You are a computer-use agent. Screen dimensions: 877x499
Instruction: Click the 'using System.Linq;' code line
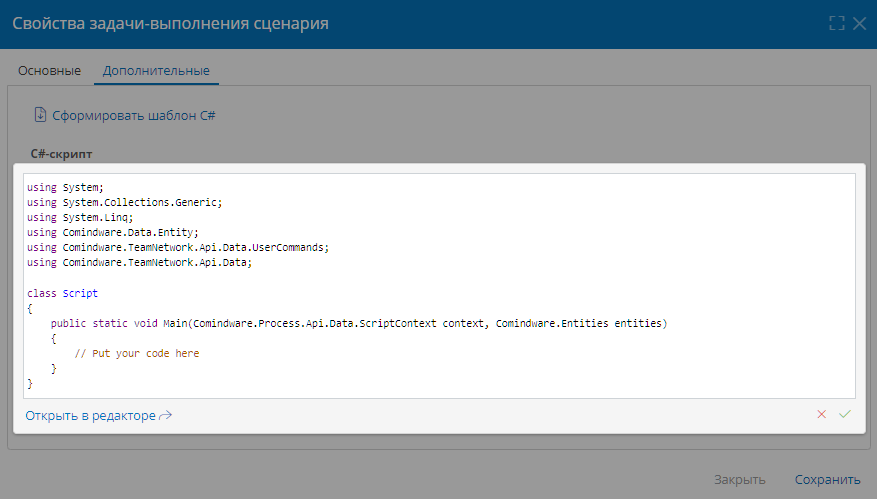point(80,218)
